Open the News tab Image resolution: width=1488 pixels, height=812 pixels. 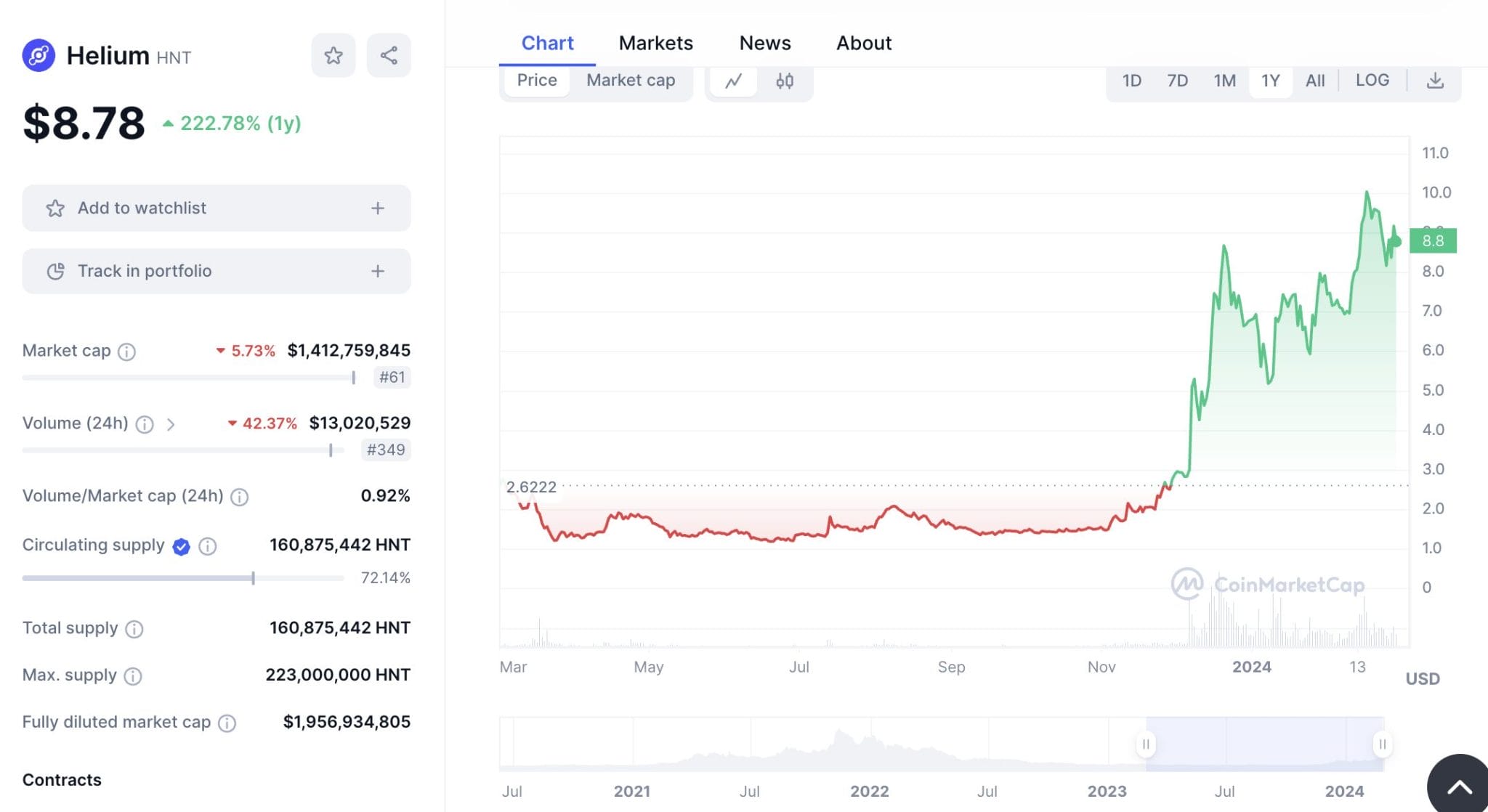(x=764, y=43)
